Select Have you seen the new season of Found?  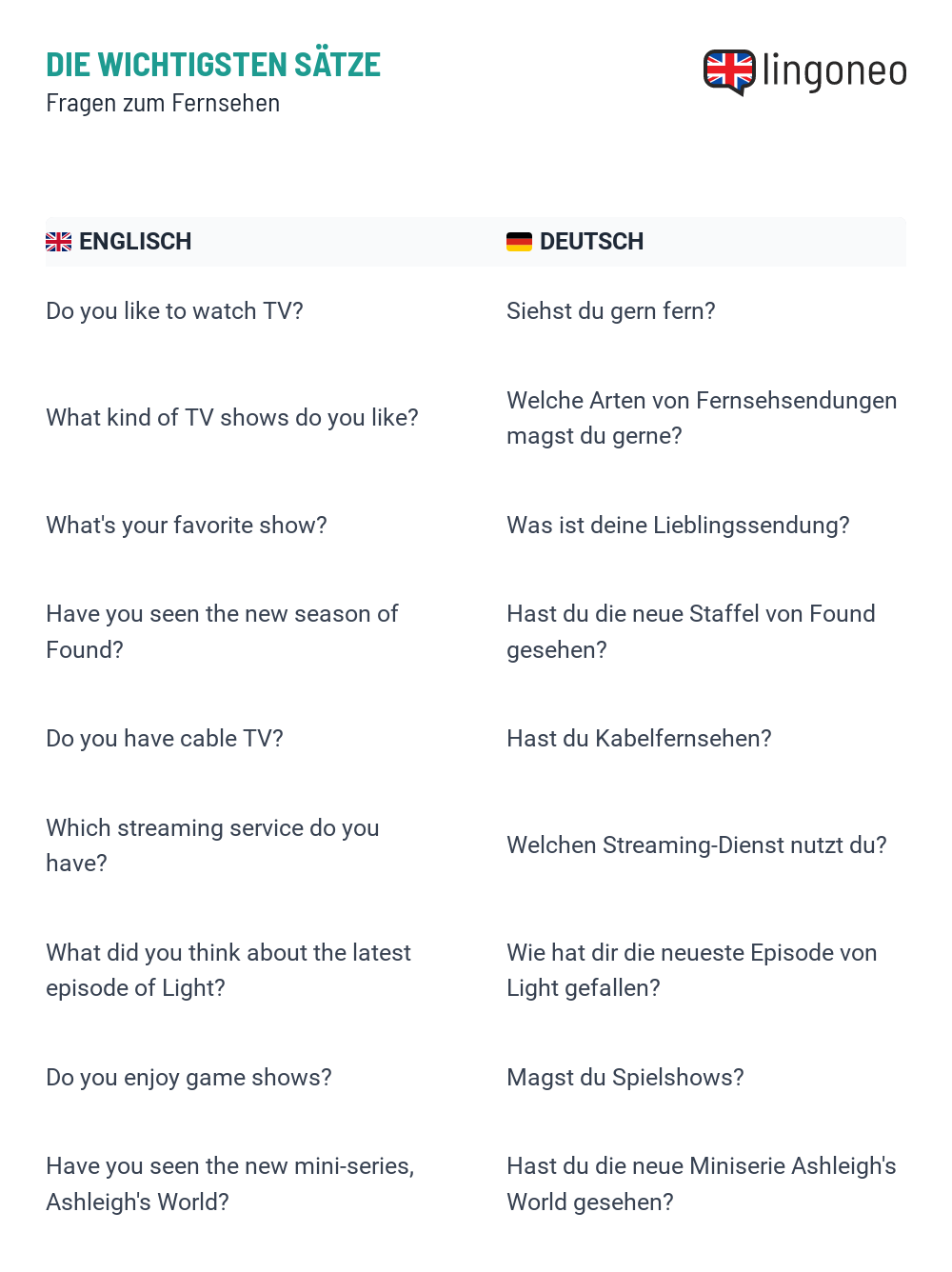222,632
